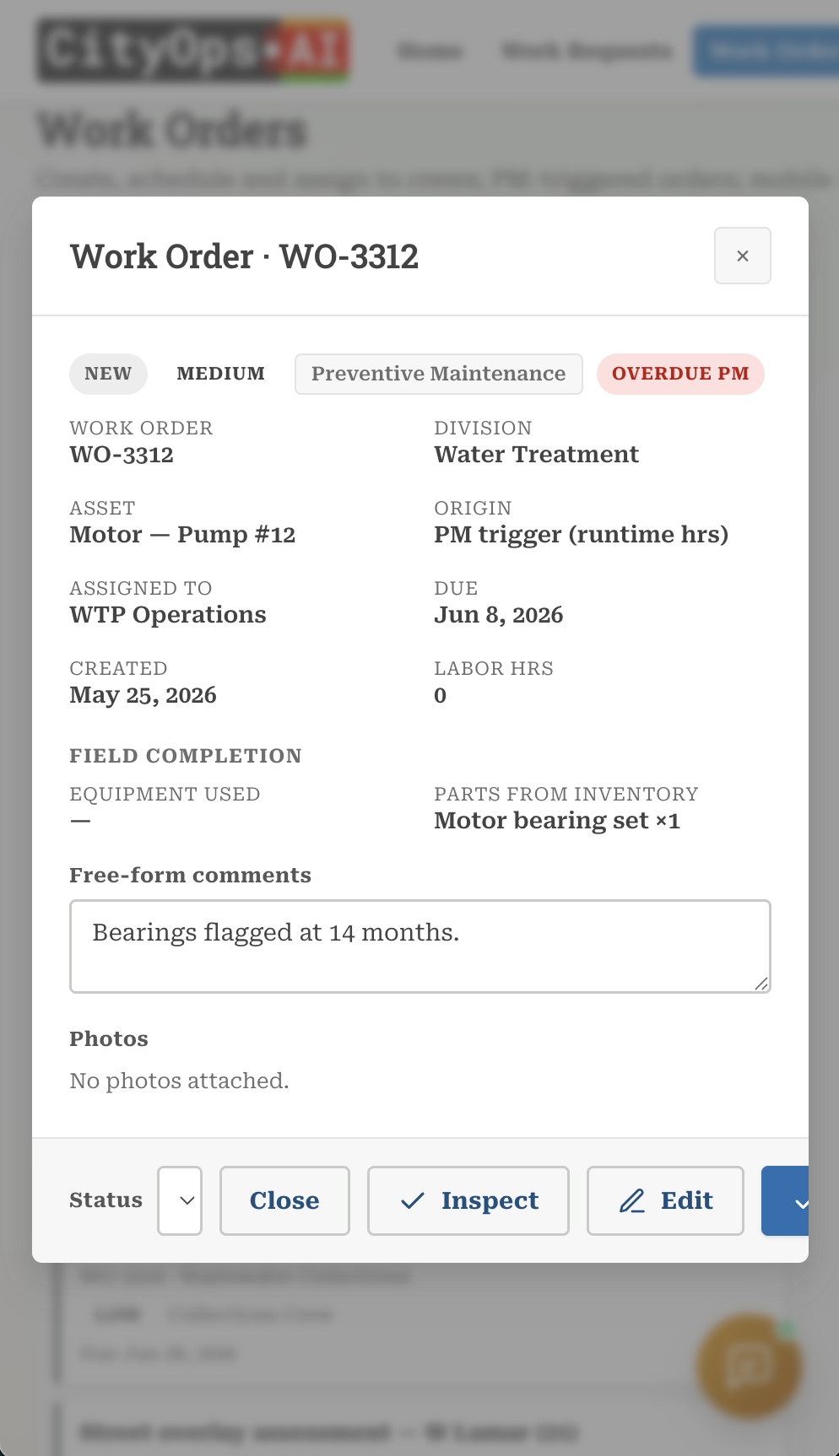Open the Status dropdown chevron
The image size is (839, 1456).
[180, 1200]
